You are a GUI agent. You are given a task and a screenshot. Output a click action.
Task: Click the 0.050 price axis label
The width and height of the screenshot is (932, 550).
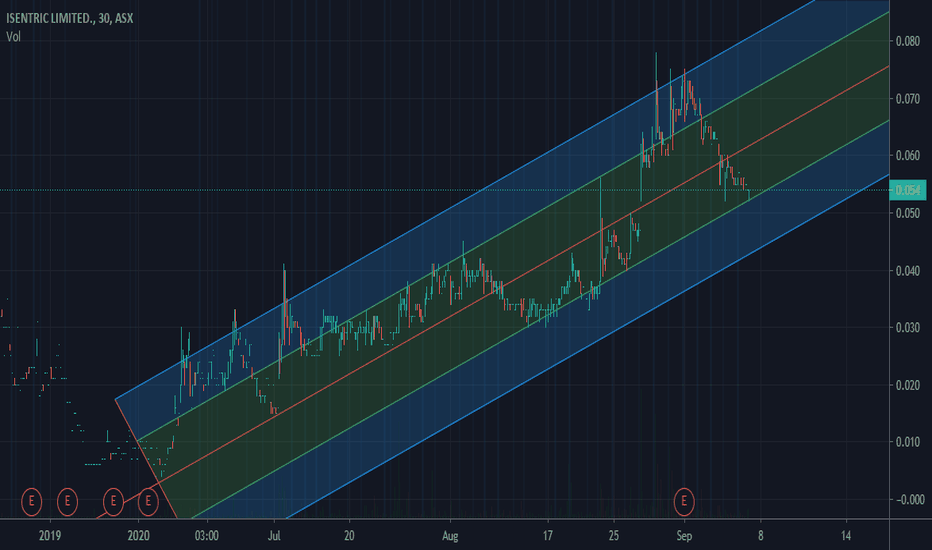[908, 213]
